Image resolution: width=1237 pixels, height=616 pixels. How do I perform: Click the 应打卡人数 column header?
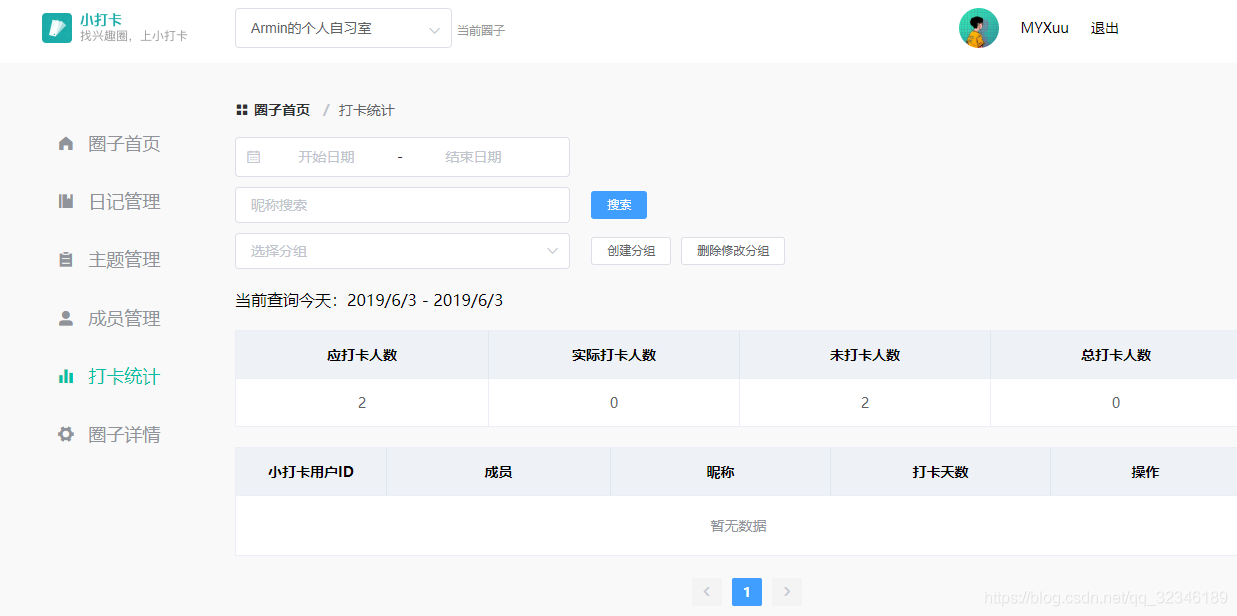coord(362,355)
